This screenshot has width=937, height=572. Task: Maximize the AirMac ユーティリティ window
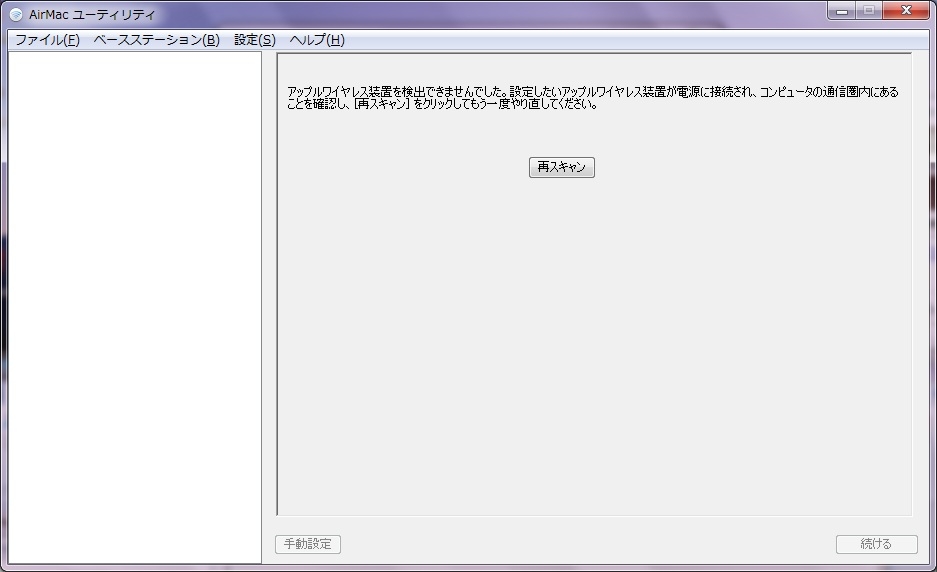[869, 10]
